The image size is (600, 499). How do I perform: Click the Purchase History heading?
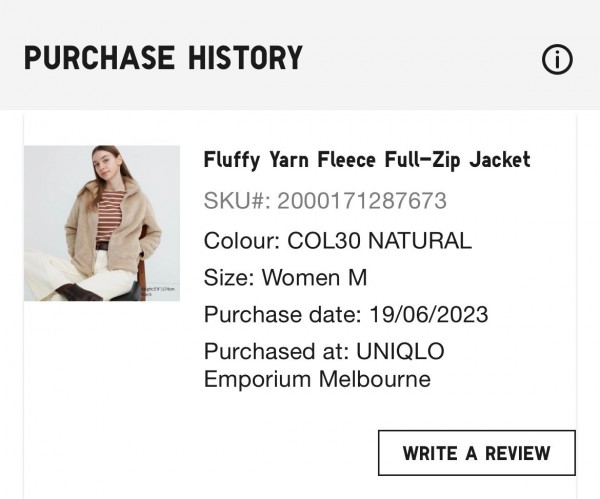click(x=163, y=58)
